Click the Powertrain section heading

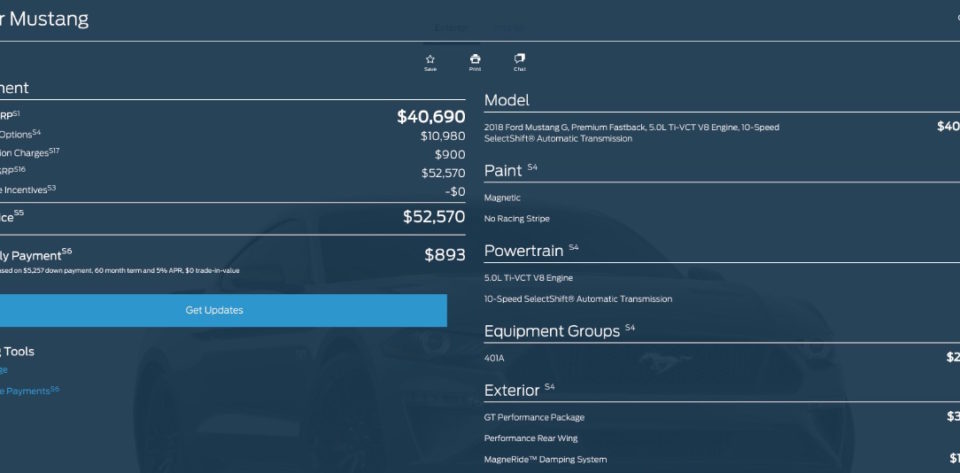click(x=523, y=251)
